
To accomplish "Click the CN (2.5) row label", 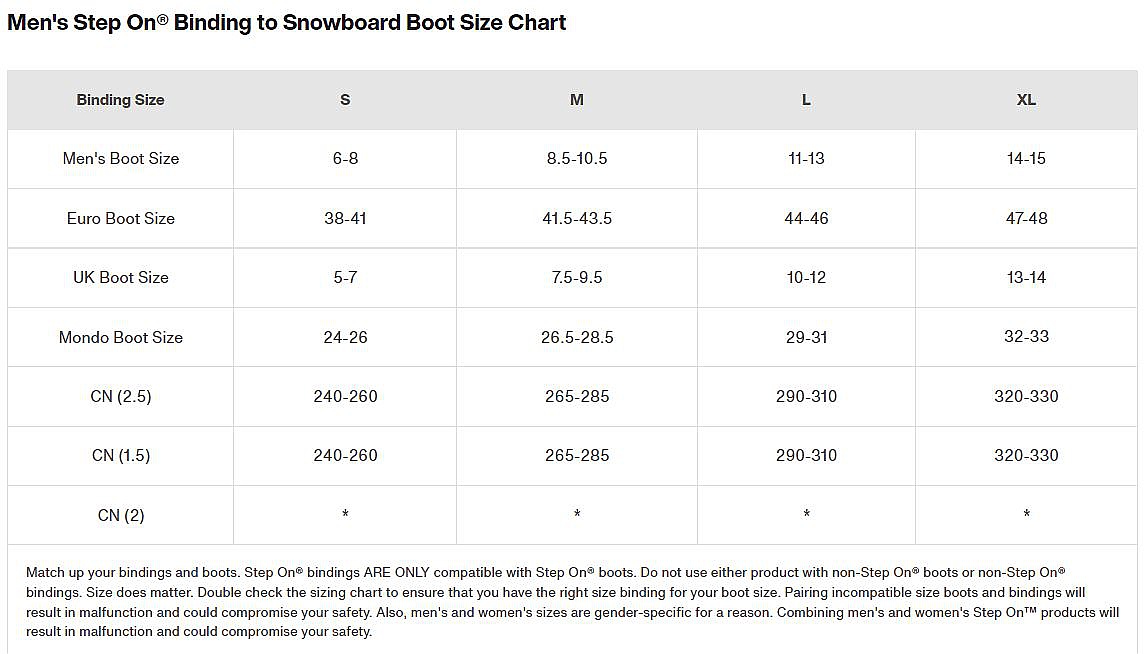I will tap(120, 396).
